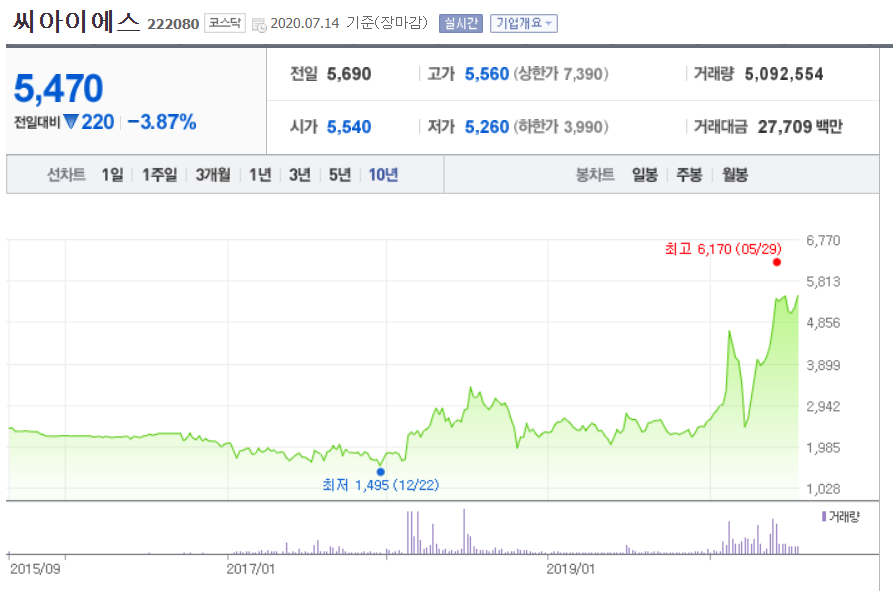Screen dimensions: 893x591
Task: Switch the chart to the 1년 range
Action: click(260, 175)
